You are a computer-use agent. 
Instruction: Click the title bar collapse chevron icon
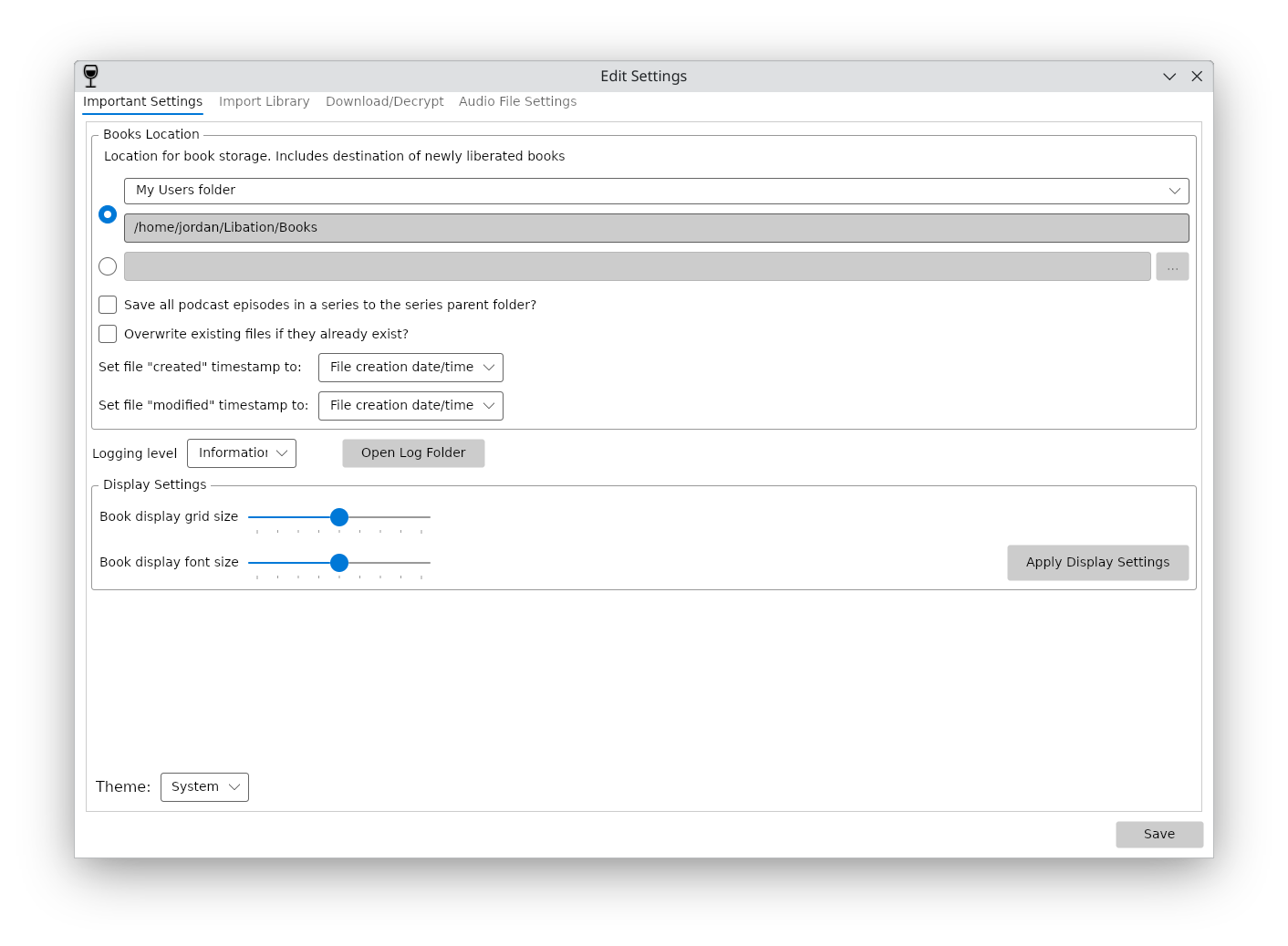pos(1169,77)
